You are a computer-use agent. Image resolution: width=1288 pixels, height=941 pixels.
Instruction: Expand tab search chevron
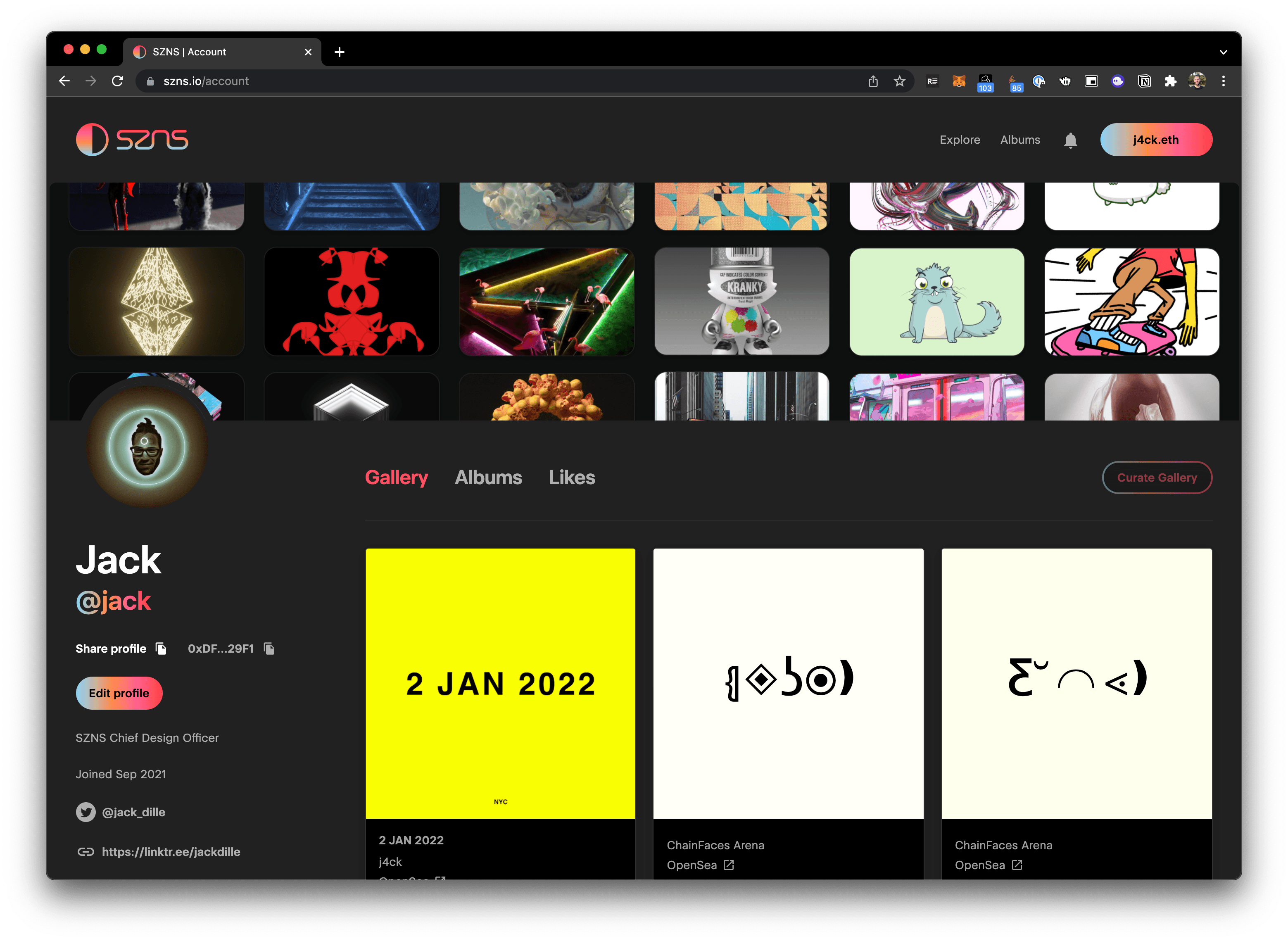coord(1223,52)
